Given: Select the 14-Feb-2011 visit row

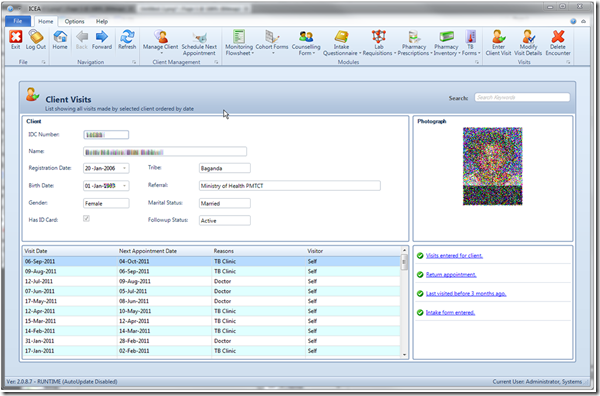Looking at the screenshot, I should pyautogui.click(x=212, y=331).
